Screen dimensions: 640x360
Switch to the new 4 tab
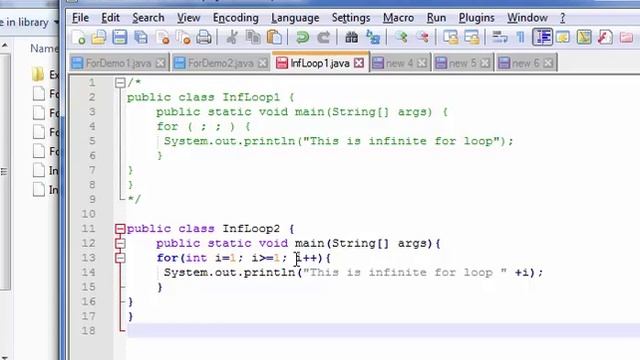400,63
